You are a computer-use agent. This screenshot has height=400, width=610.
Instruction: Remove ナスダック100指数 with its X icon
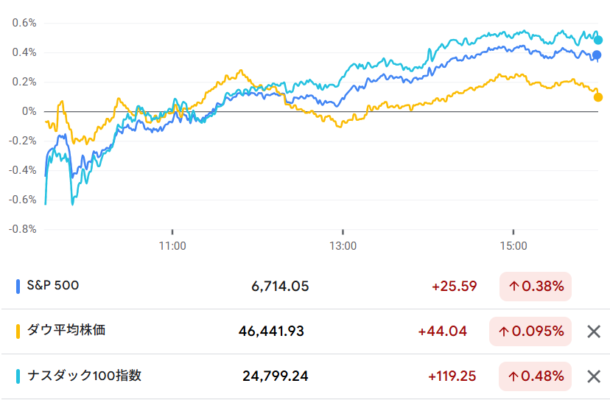point(593,377)
